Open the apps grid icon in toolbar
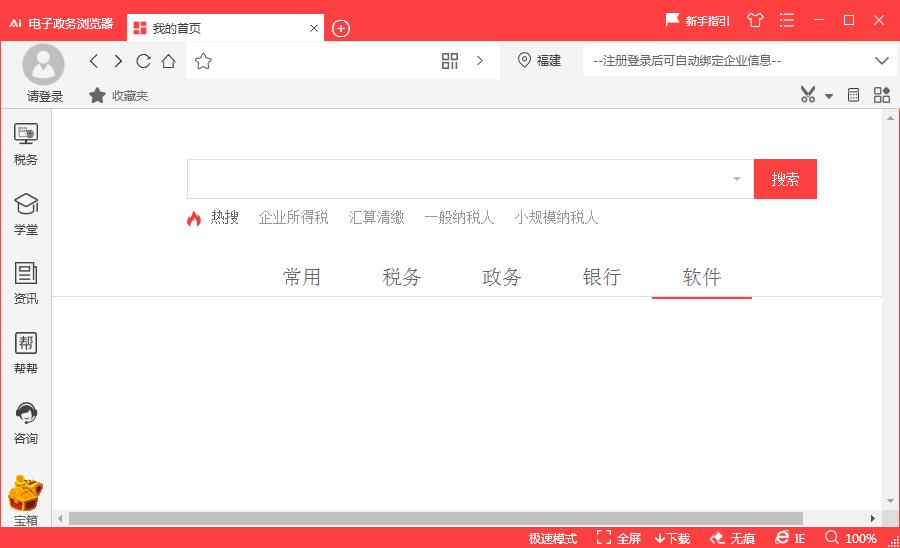Image resolution: width=900 pixels, height=548 pixels. tap(882, 95)
